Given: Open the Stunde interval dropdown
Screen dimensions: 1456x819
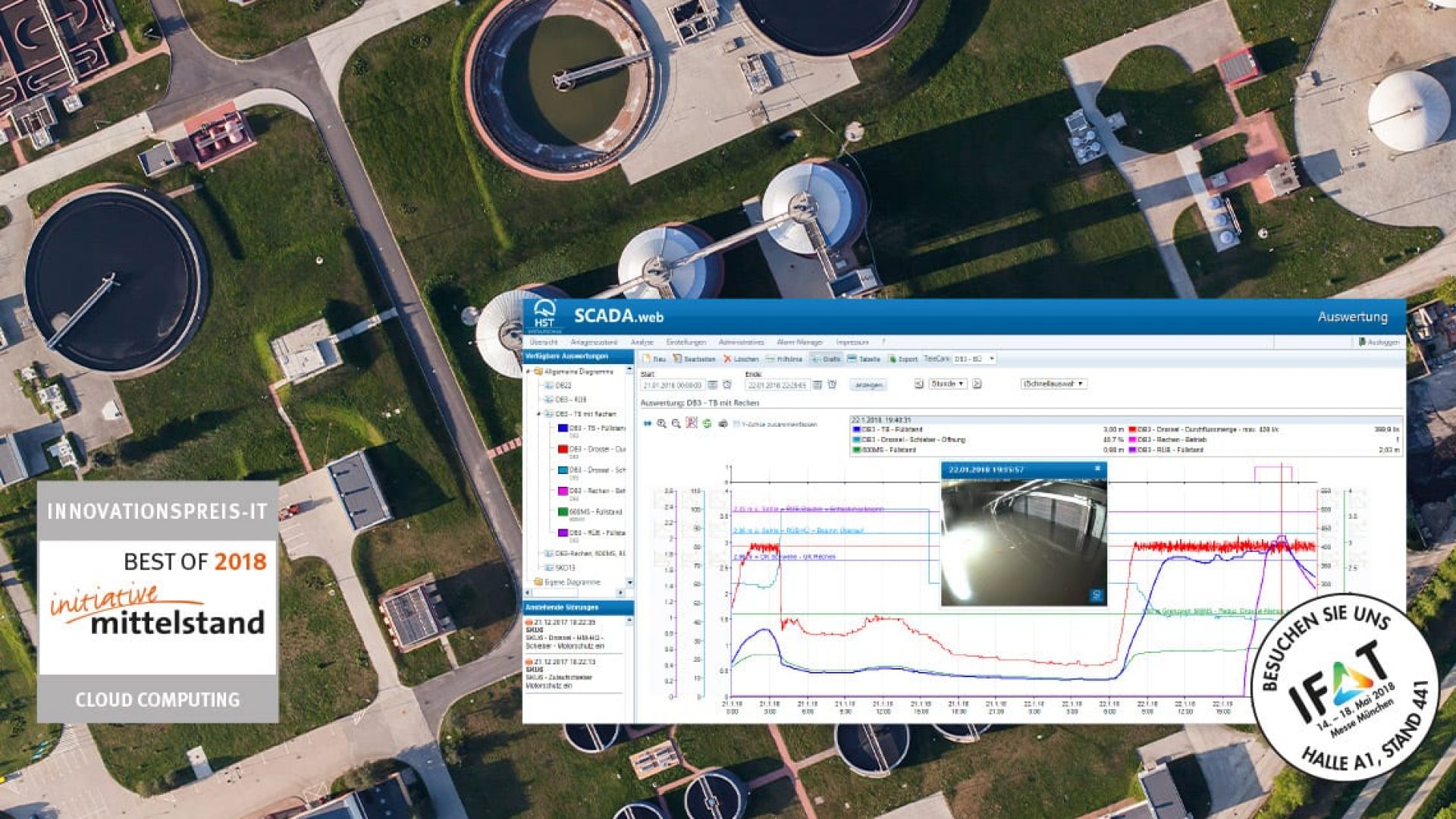Looking at the screenshot, I should point(948,384).
